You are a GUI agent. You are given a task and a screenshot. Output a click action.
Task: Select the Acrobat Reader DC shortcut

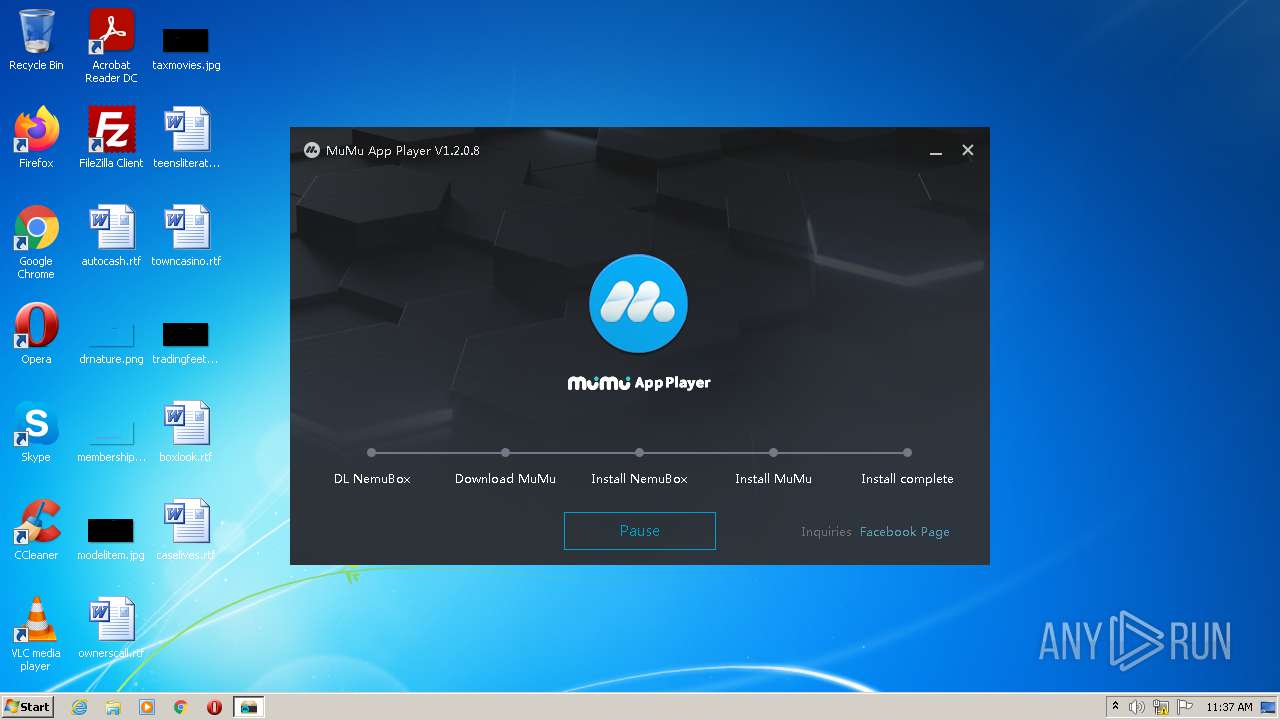(x=111, y=46)
